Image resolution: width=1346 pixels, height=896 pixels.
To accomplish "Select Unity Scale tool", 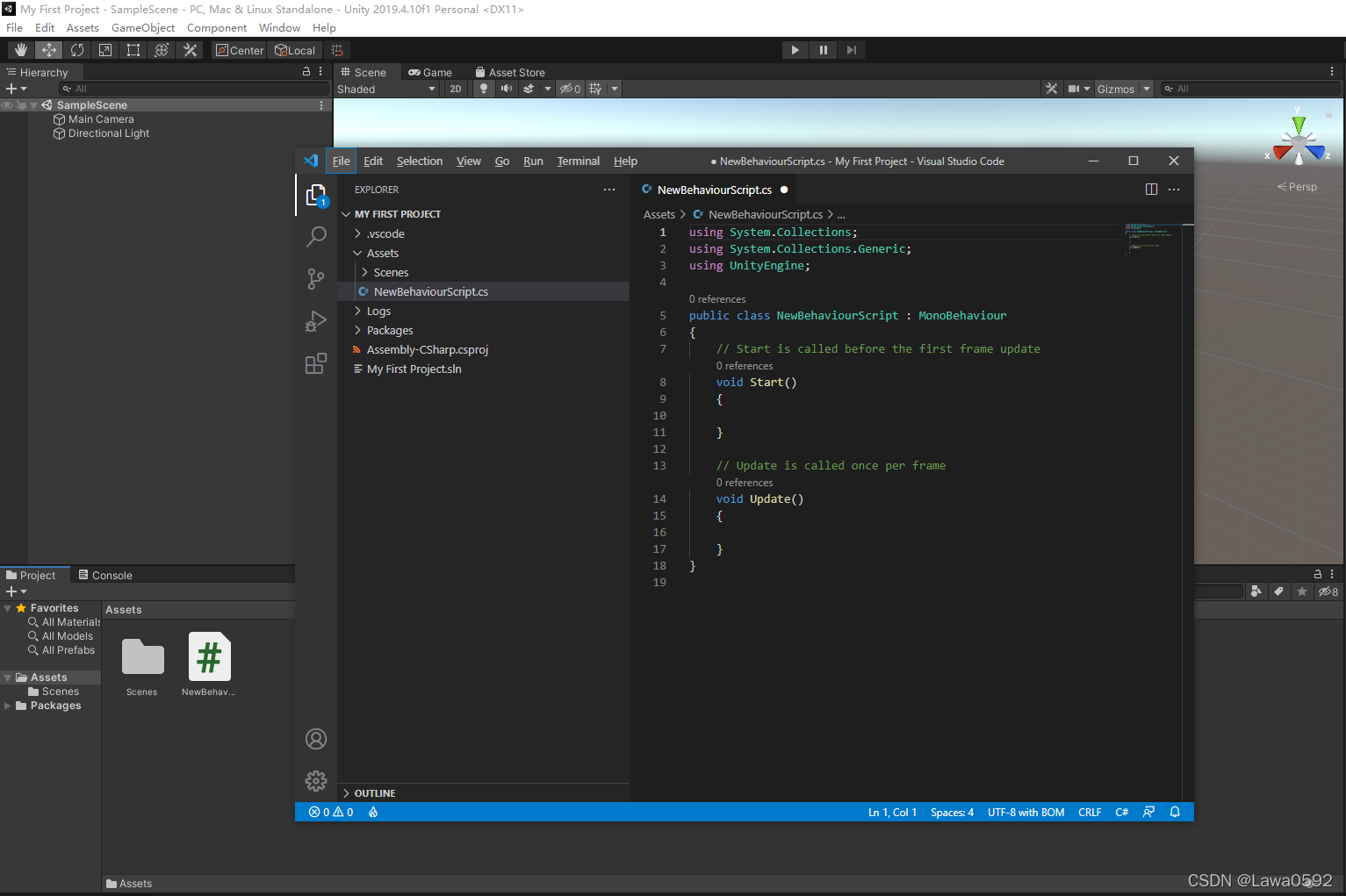I will tap(105, 50).
